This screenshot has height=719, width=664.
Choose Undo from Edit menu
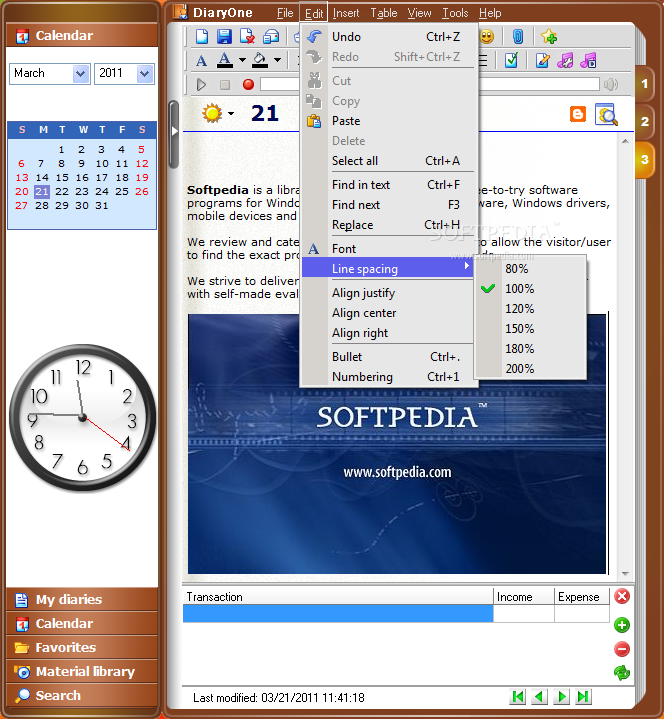pos(387,37)
